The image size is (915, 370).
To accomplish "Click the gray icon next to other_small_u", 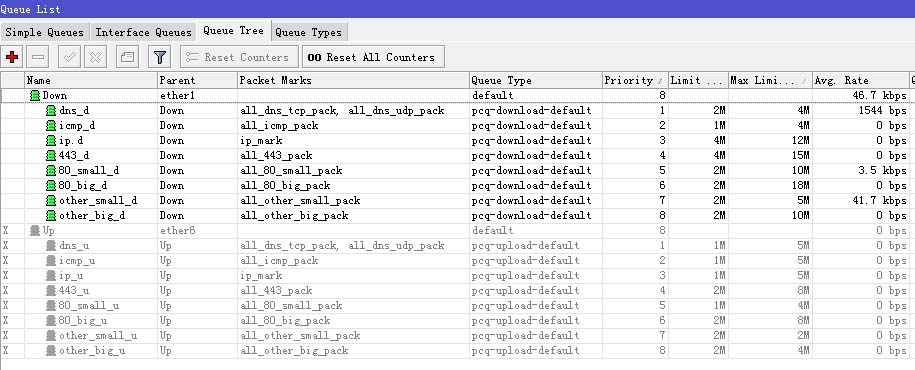I will pyautogui.click(x=51, y=336).
